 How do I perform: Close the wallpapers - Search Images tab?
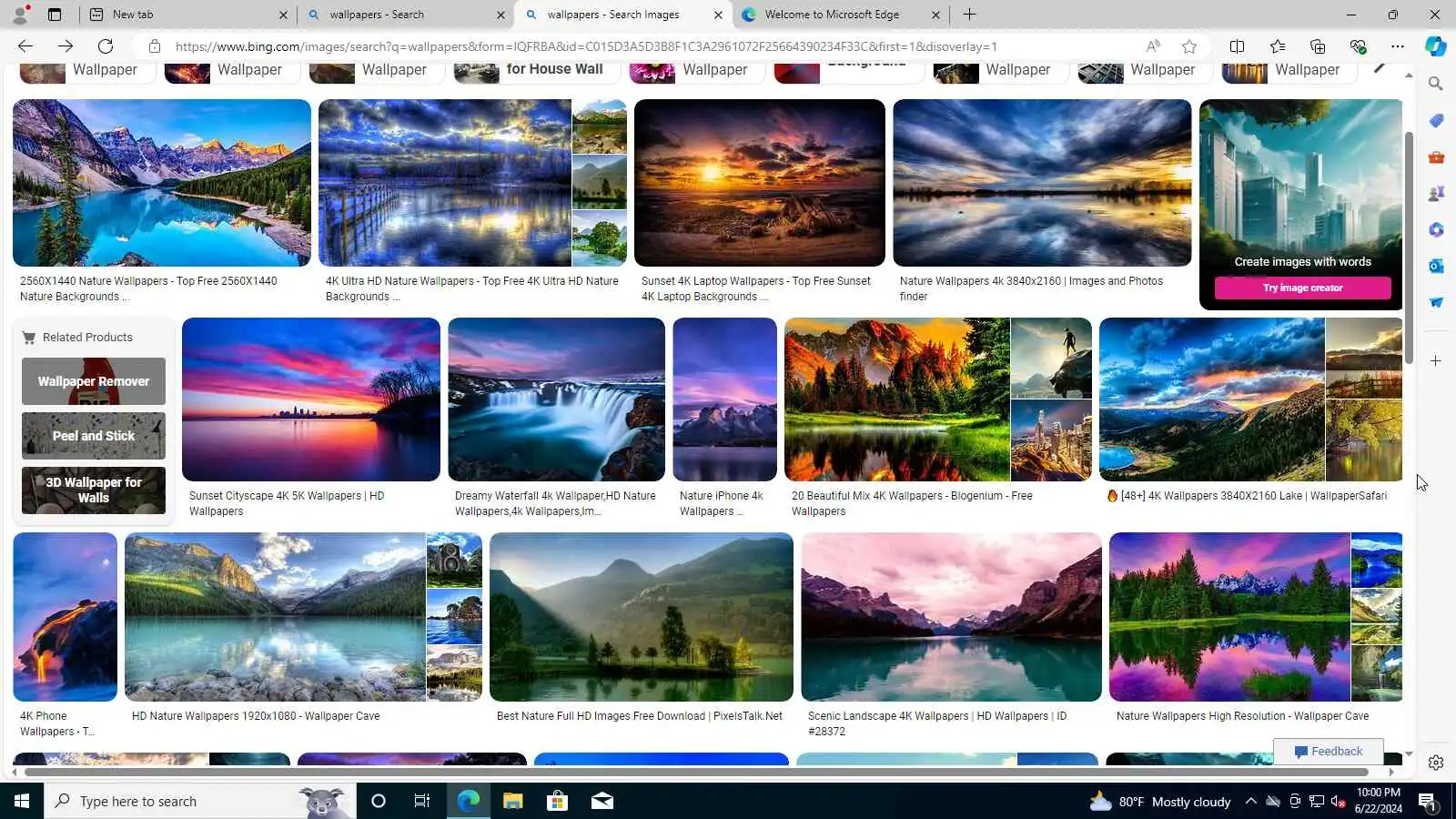pos(718,15)
